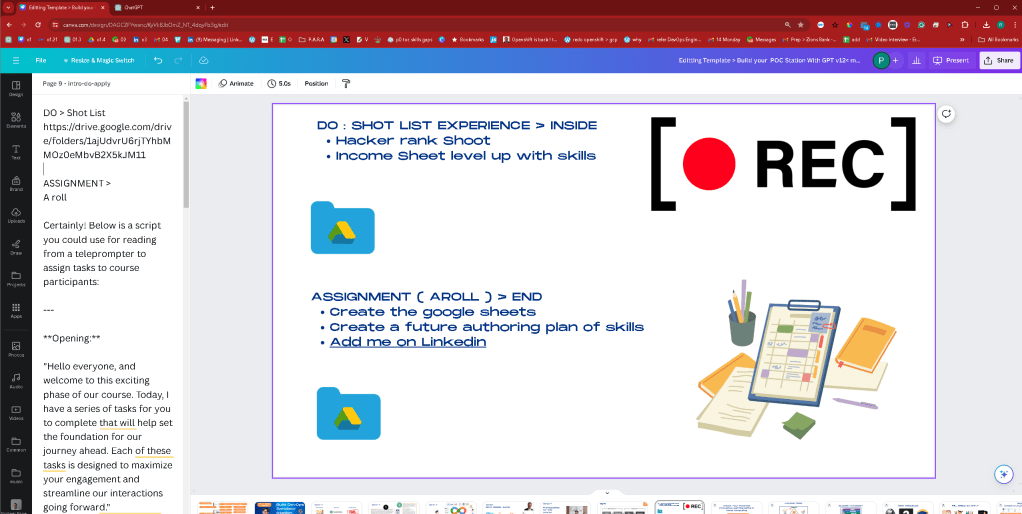
Task: Open the Canva hamburger main menu
Action: [16, 60]
